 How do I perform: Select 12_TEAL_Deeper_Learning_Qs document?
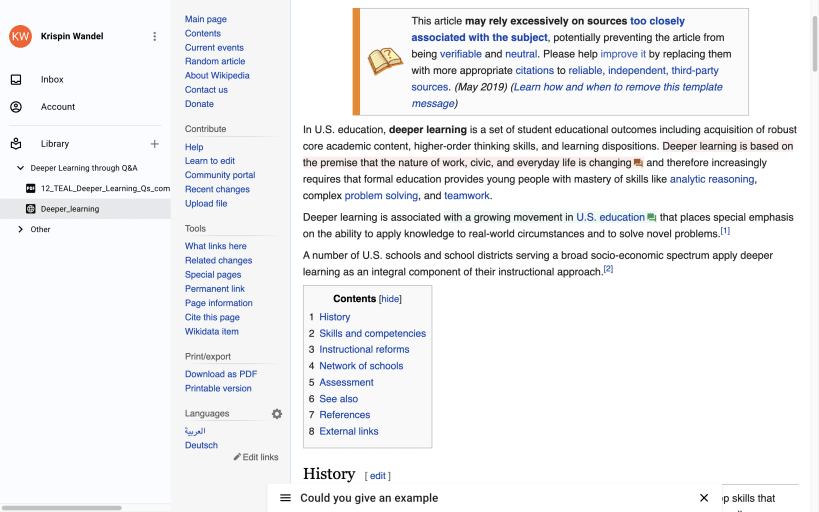(106, 188)
